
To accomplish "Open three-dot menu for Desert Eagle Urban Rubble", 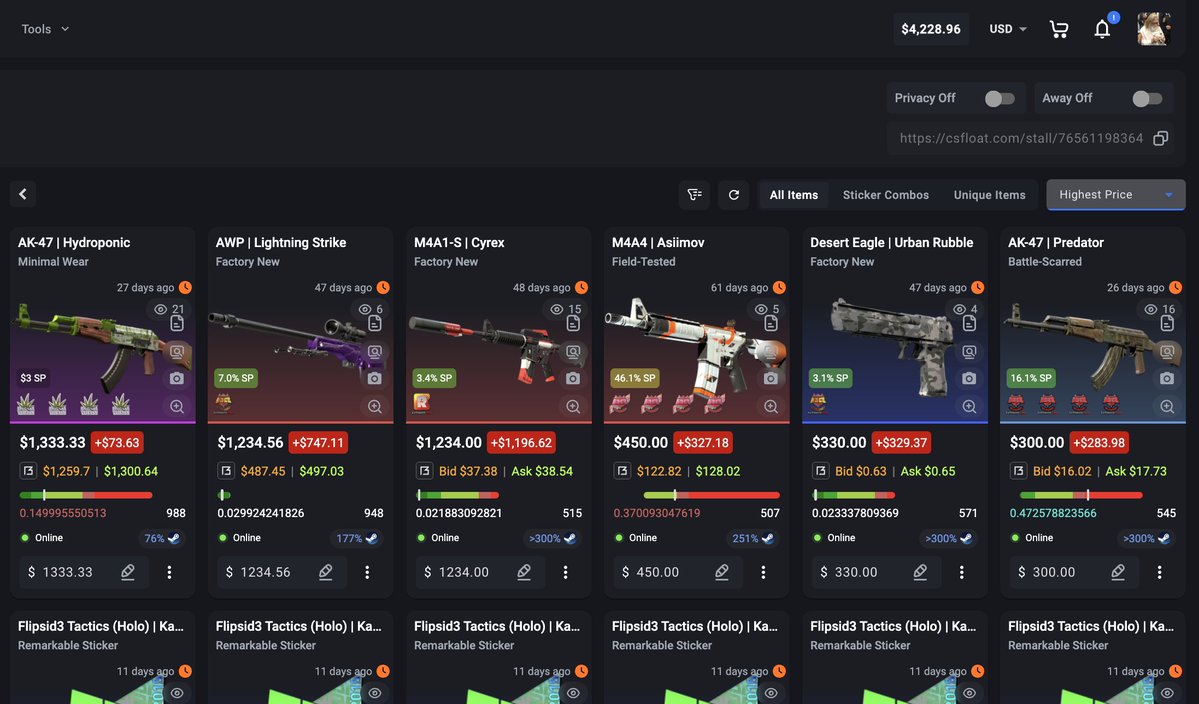I will [x=961, y=572].
